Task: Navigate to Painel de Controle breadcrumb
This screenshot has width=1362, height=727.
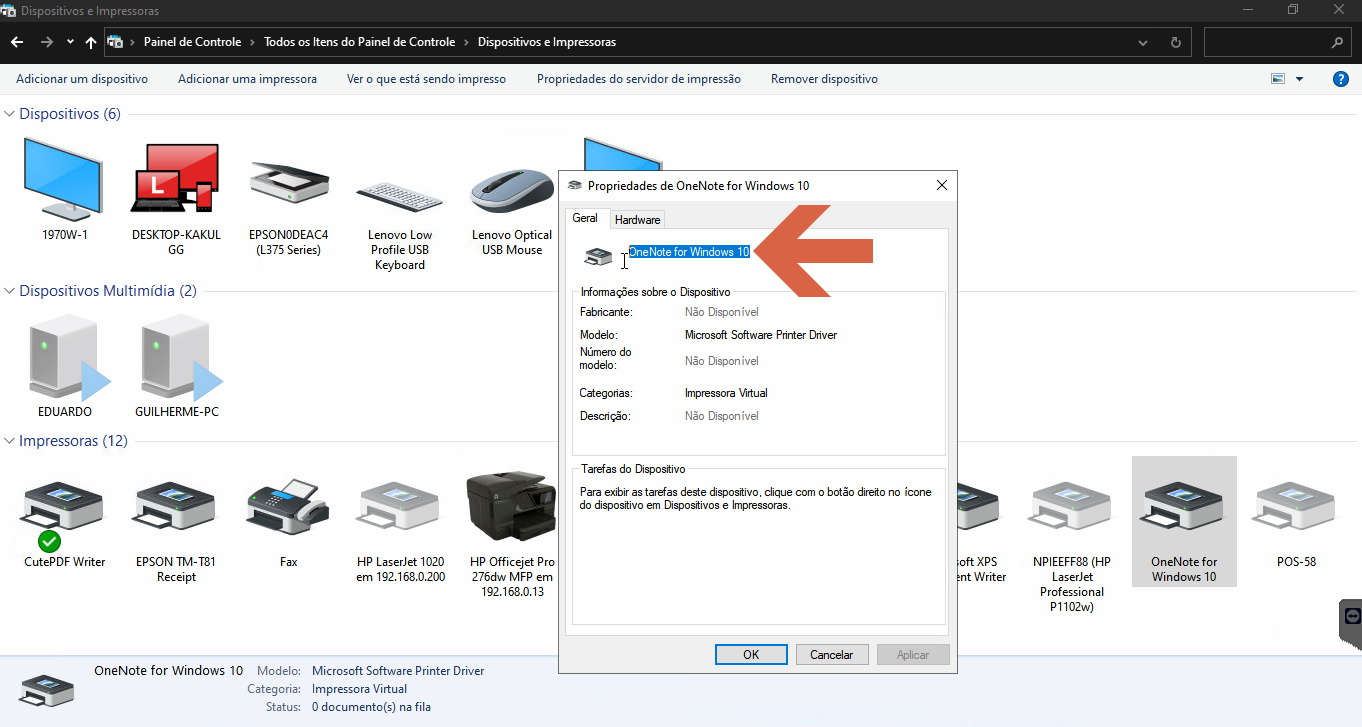Action: click(x=192, y=42)
